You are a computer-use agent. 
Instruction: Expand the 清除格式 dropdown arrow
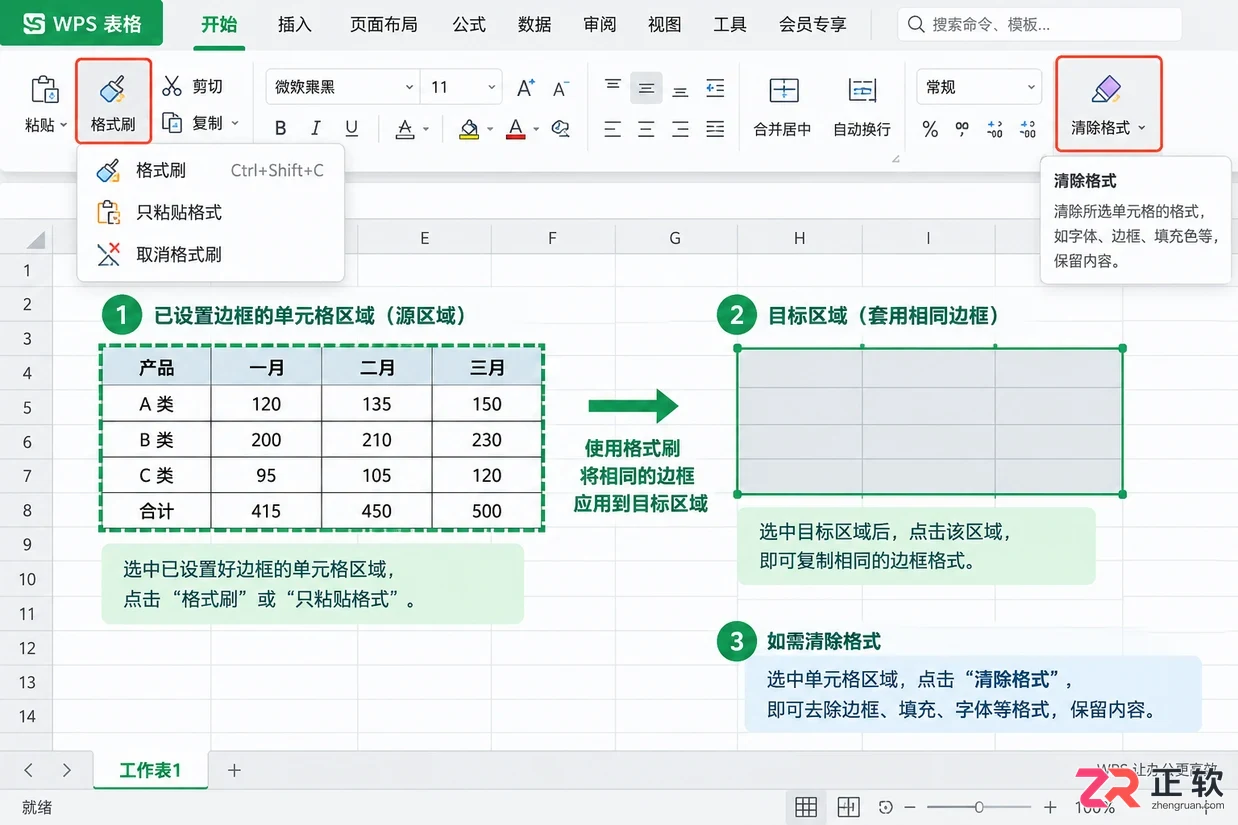[1142, 128]
